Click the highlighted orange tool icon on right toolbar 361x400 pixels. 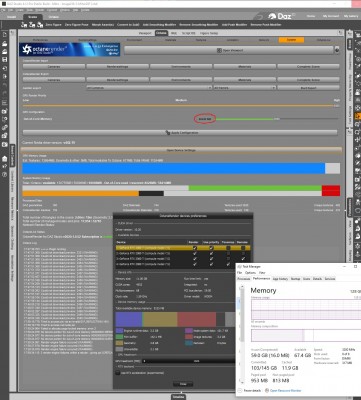click(357, 116)
